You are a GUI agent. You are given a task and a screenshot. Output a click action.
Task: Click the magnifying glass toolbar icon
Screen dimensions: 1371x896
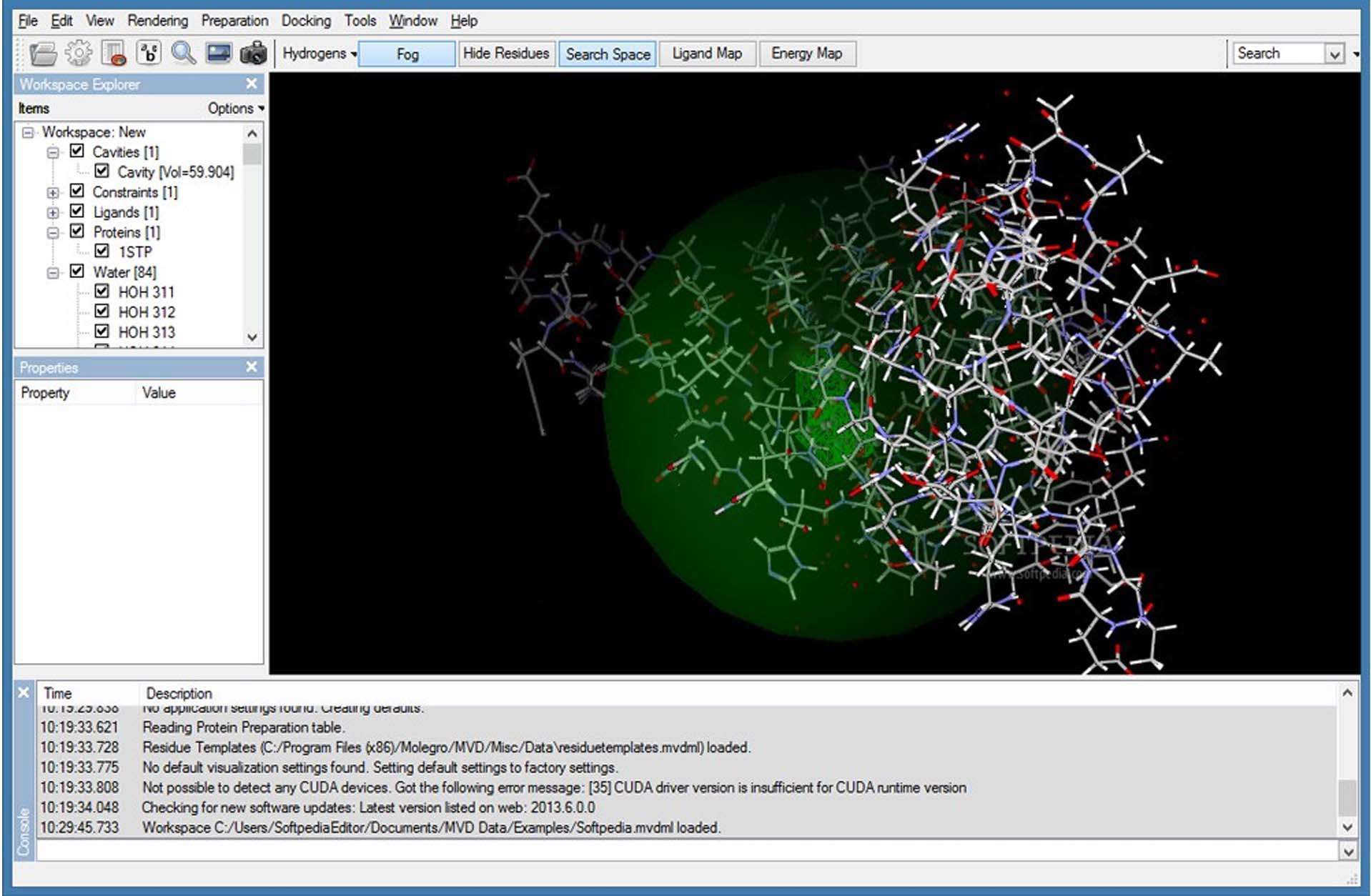184,54
